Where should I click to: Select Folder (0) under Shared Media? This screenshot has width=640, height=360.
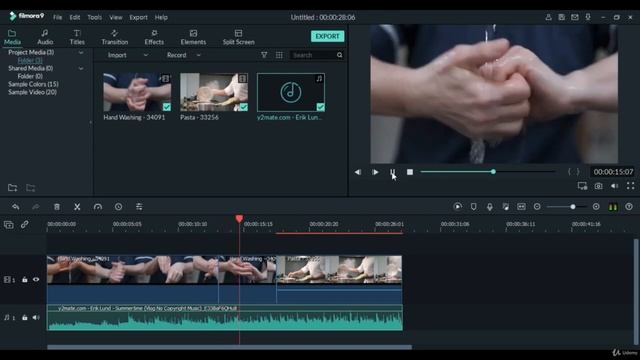click(x=30, y=76)
